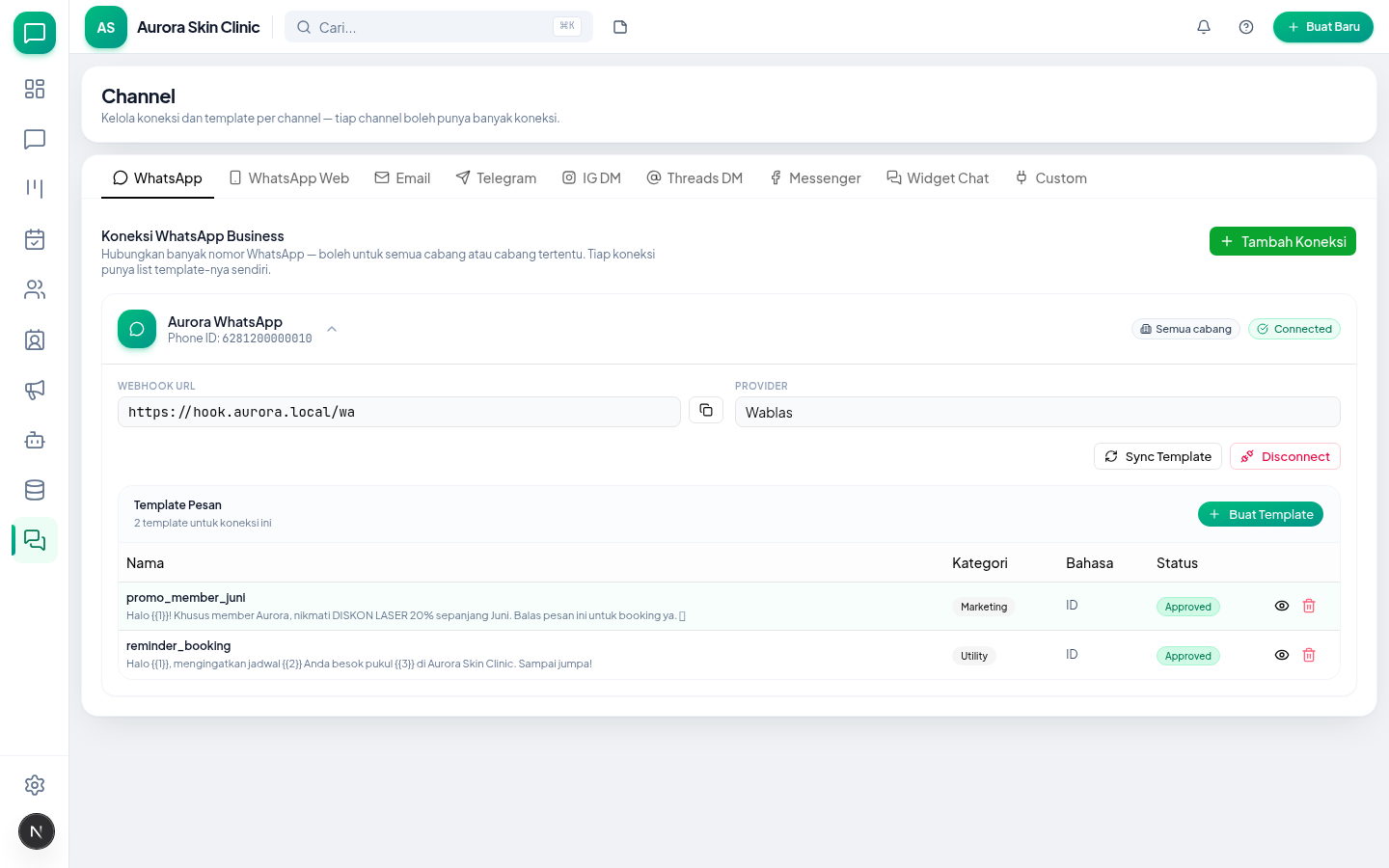1389x868 pixels.
Task: Open the megaphone campaigns sidebar icon
Action: pos(35,390)
